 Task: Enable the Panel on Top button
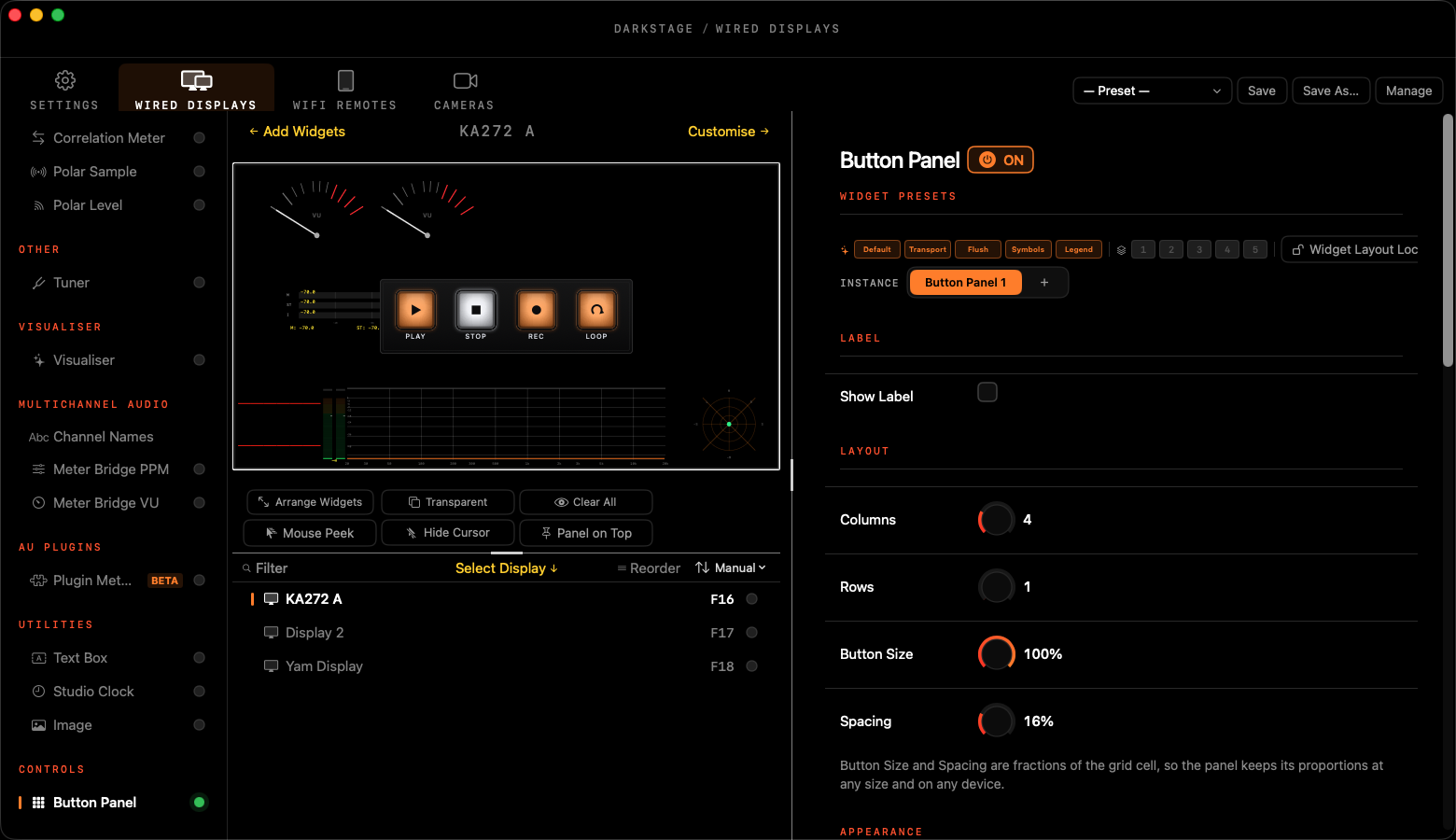(x=585, y=533)
